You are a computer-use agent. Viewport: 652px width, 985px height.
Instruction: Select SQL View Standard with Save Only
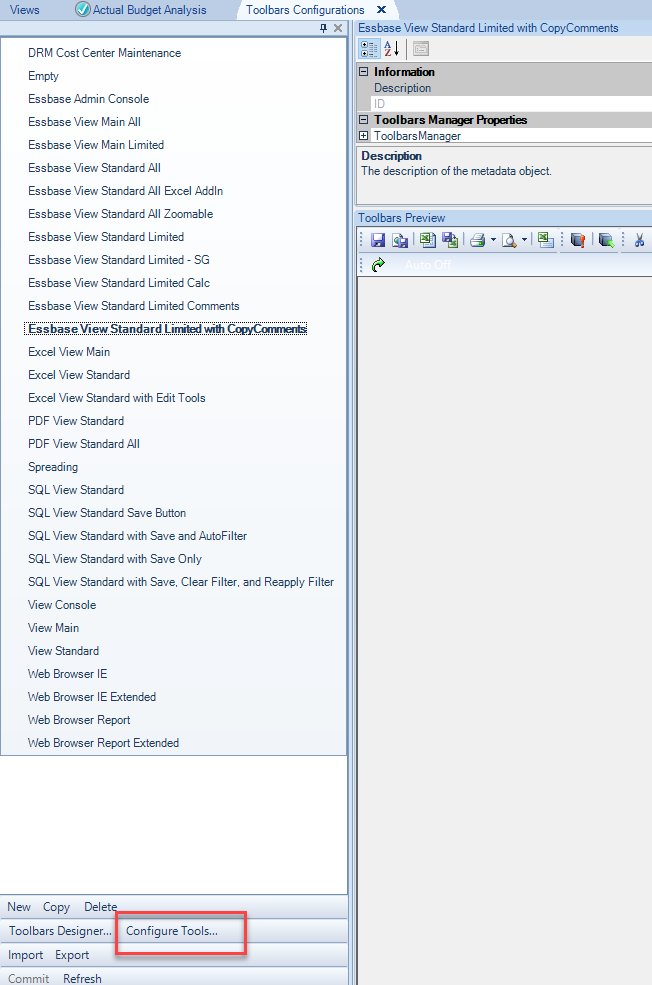(x=115, y=559)
